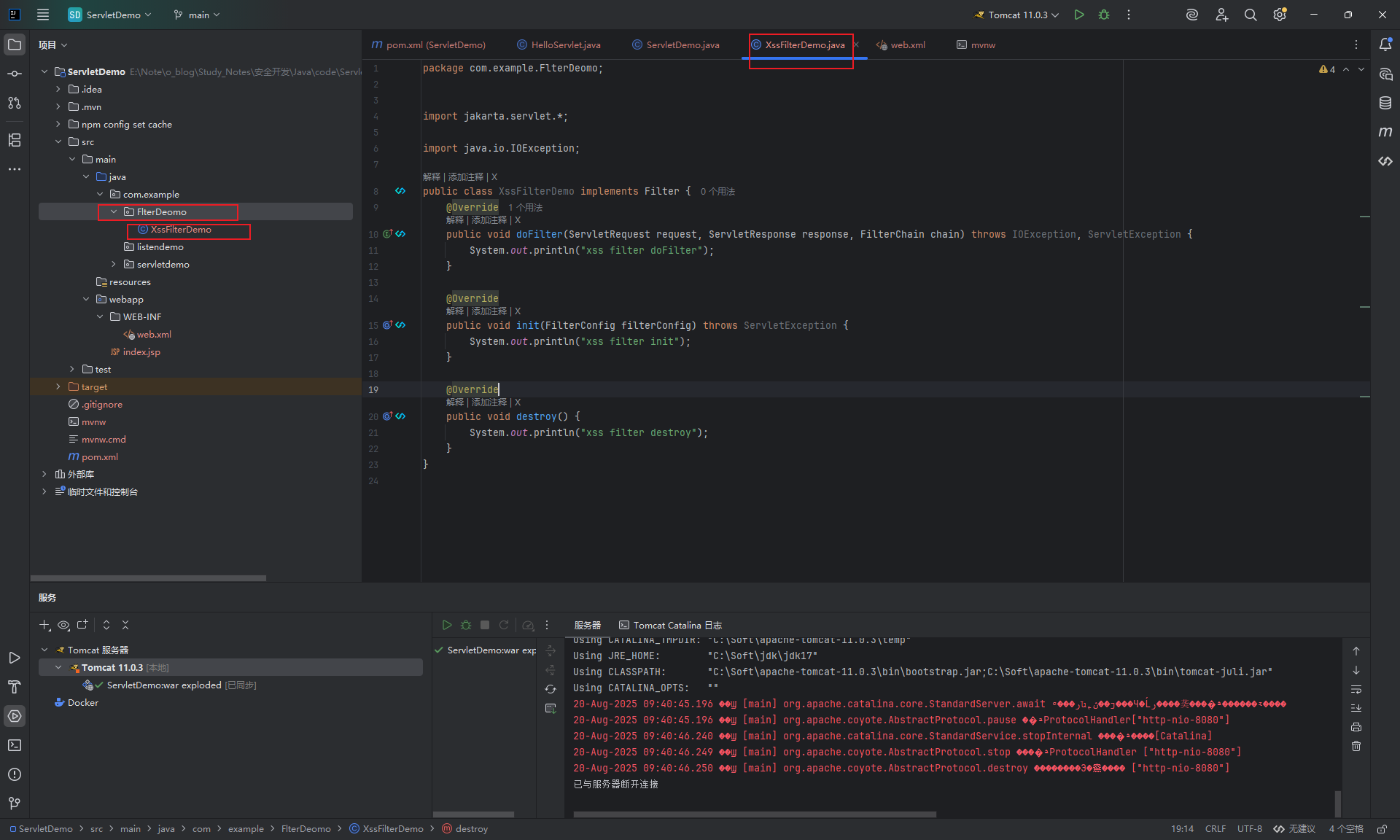Collapse the FlterDeomo package
This screenshot has width=1400, height=840.
(x=114, y=211)
